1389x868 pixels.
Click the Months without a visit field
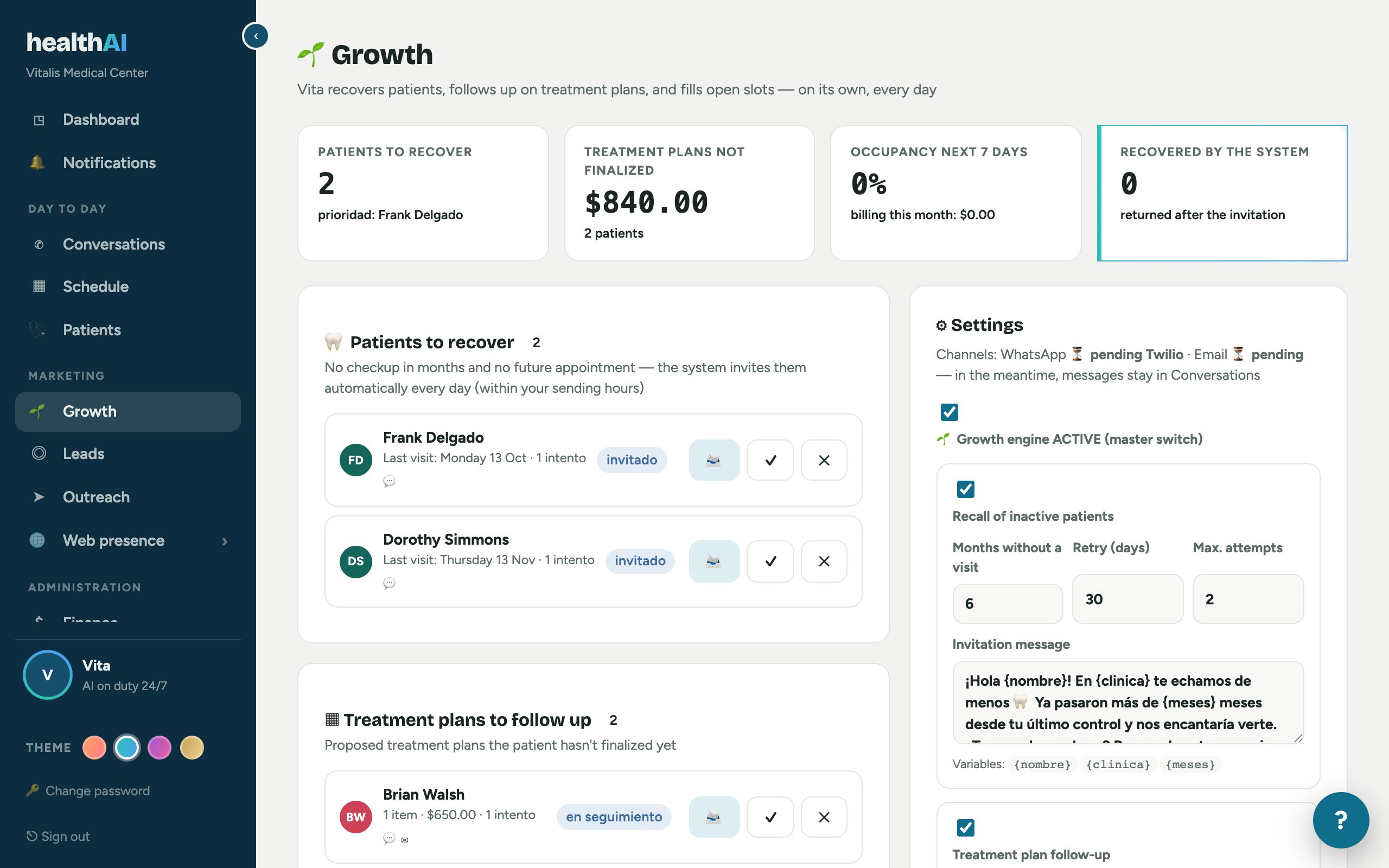tap(1008, 603)
